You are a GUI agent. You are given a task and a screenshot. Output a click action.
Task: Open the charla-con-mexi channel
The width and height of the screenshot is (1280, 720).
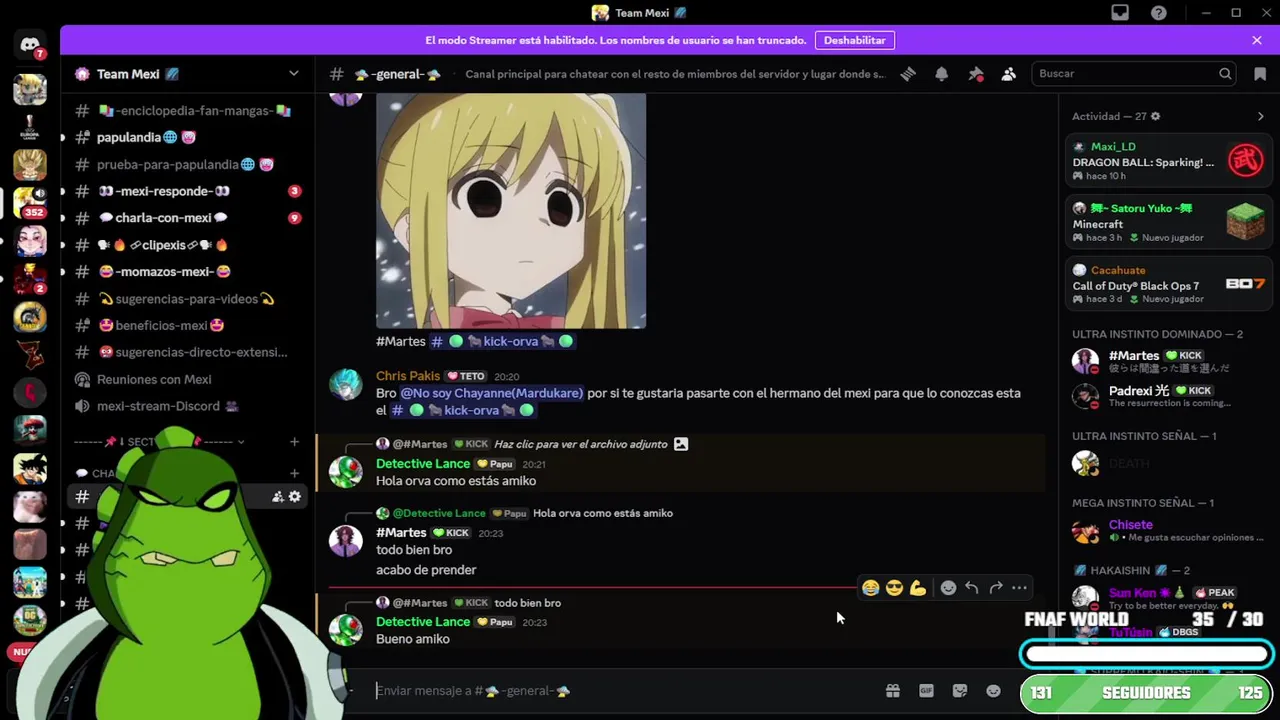pyautogui.click(x=163, y=218)
